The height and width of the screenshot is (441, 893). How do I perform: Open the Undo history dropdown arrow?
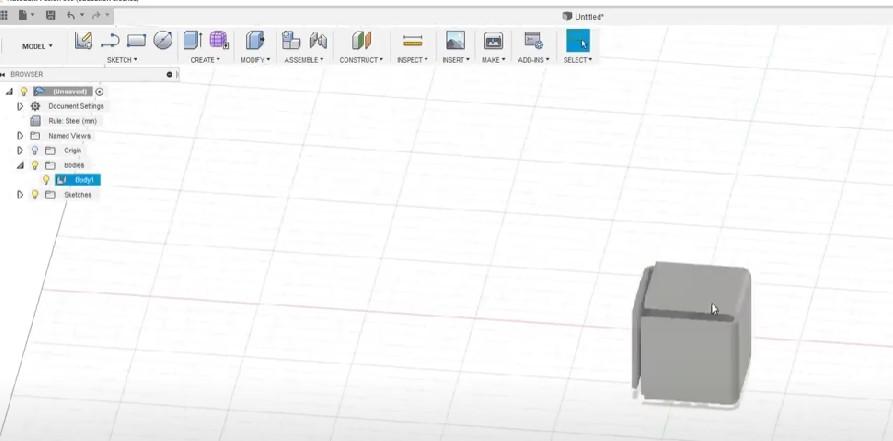tap(82, 16)
